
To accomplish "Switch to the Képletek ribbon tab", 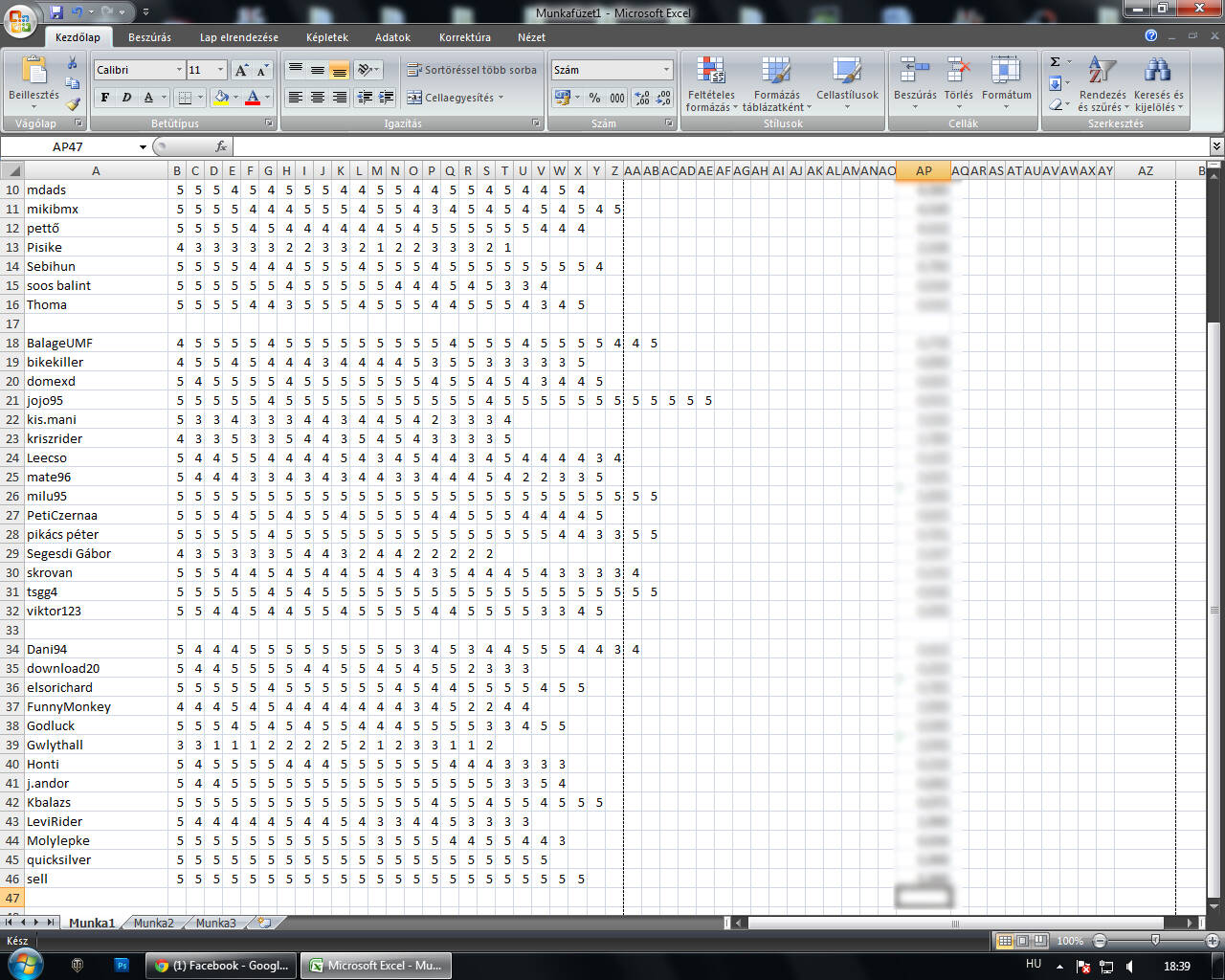I will point(326,37).
